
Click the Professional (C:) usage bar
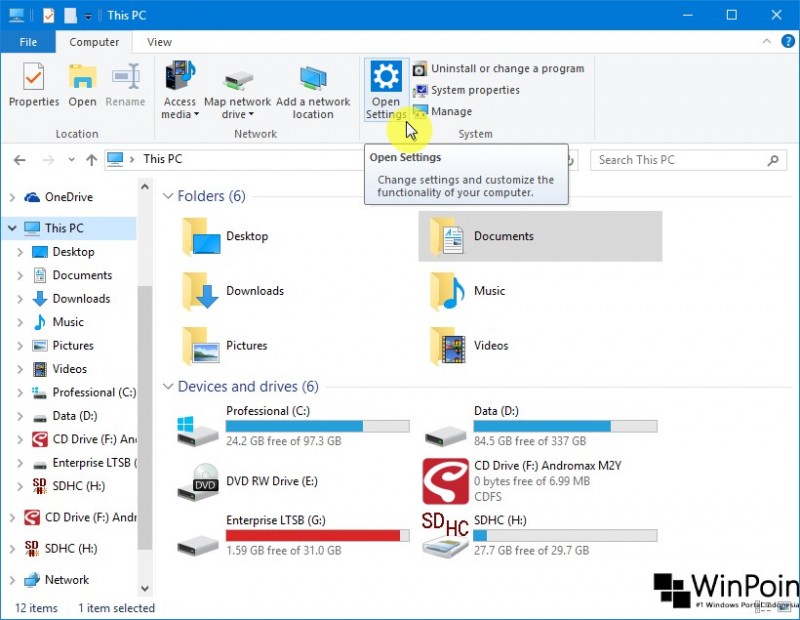click(317, 426)
